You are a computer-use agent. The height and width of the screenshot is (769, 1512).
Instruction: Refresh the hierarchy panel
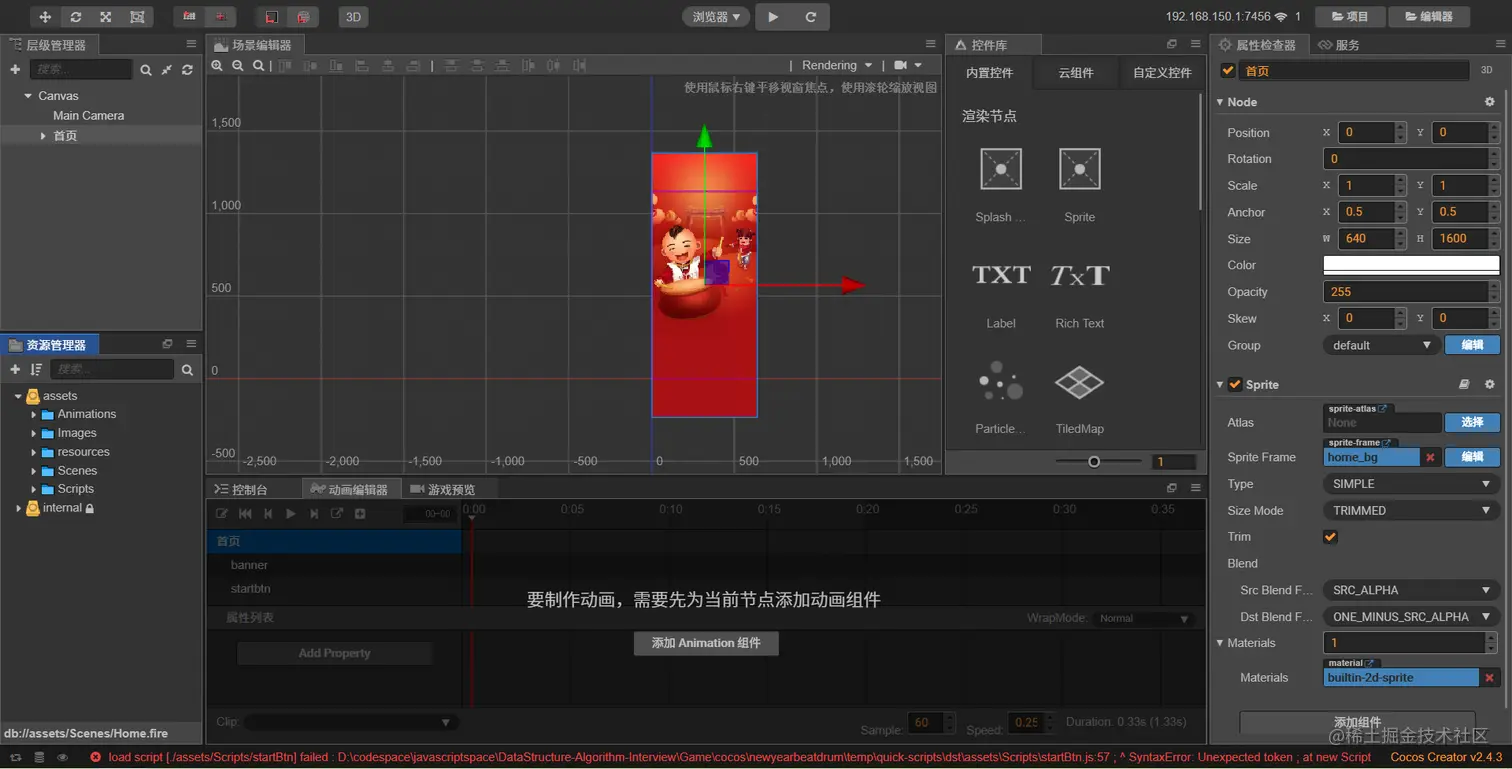[187, 70]
